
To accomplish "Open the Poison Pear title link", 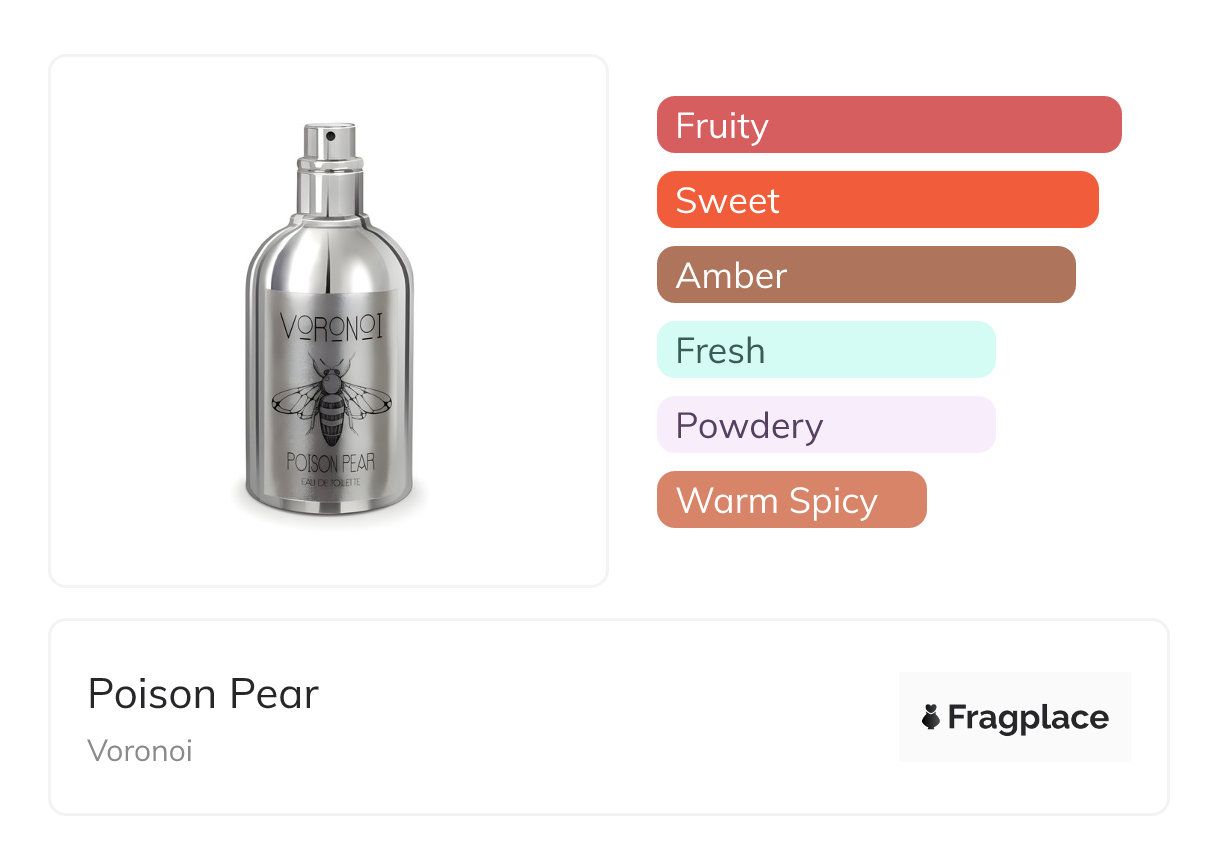I will [203, 693].
